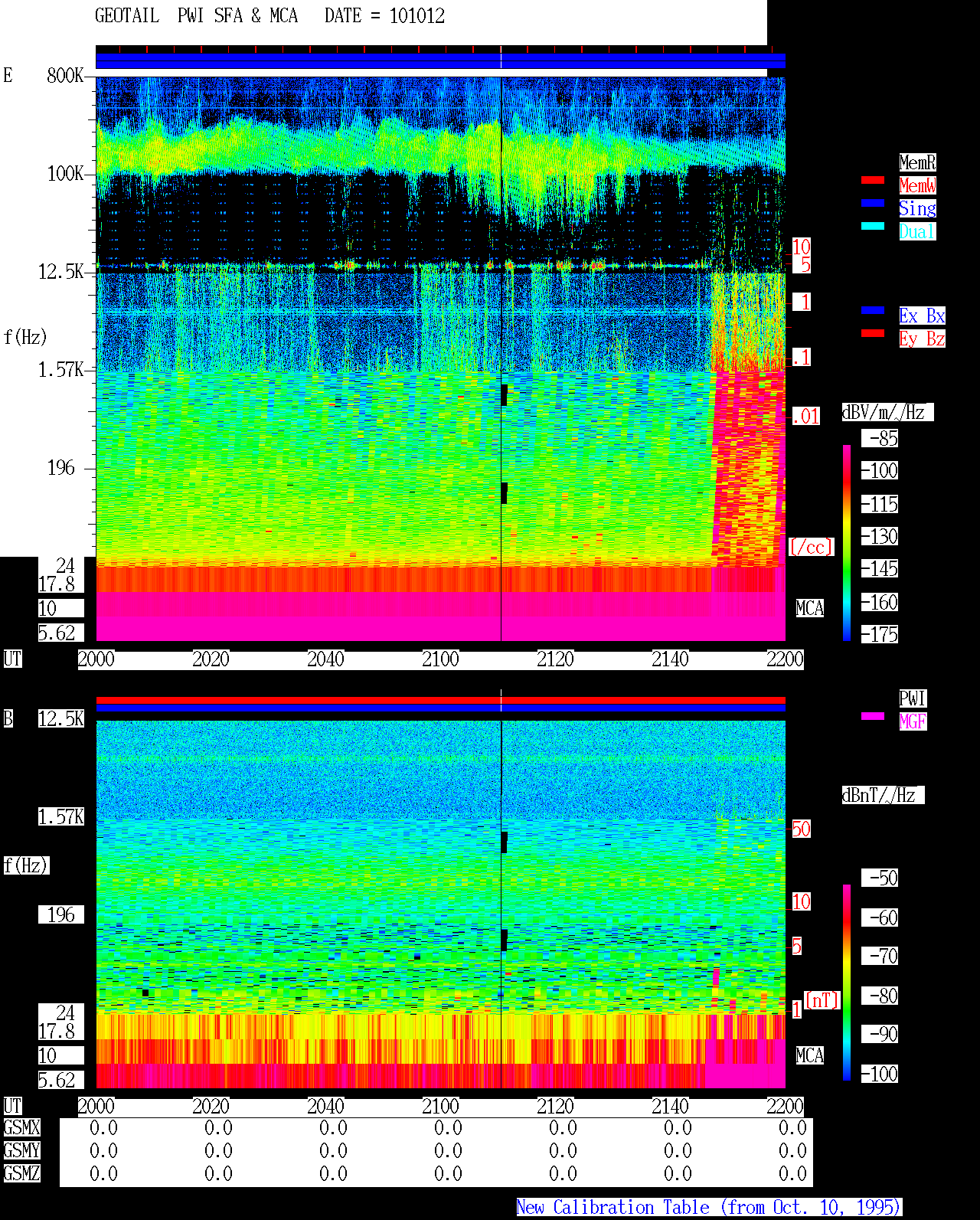Click the electric field color scale bar
980x1220 pixels.
(847, 542)
